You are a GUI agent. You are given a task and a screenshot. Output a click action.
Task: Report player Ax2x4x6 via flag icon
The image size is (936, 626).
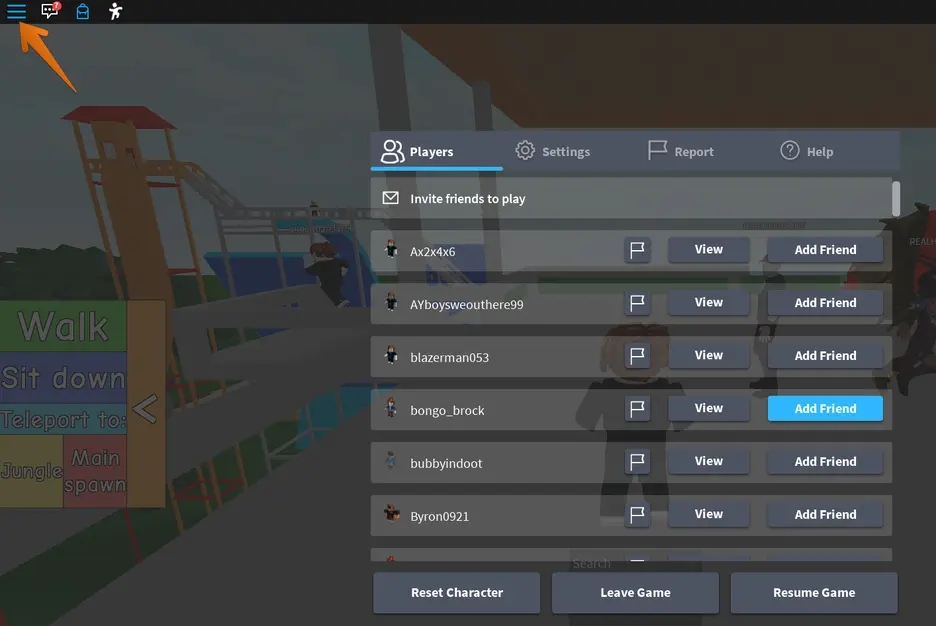pyautogui.click(x=637, y=250)
